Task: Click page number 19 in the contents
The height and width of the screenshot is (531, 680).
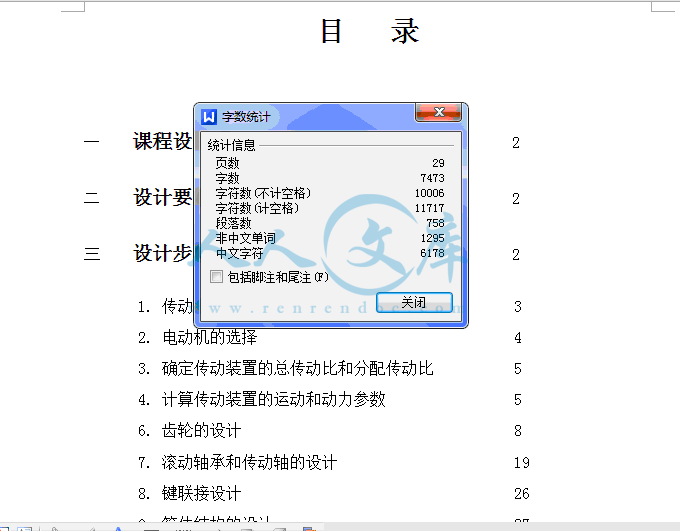Action: (x=522, y=462)
